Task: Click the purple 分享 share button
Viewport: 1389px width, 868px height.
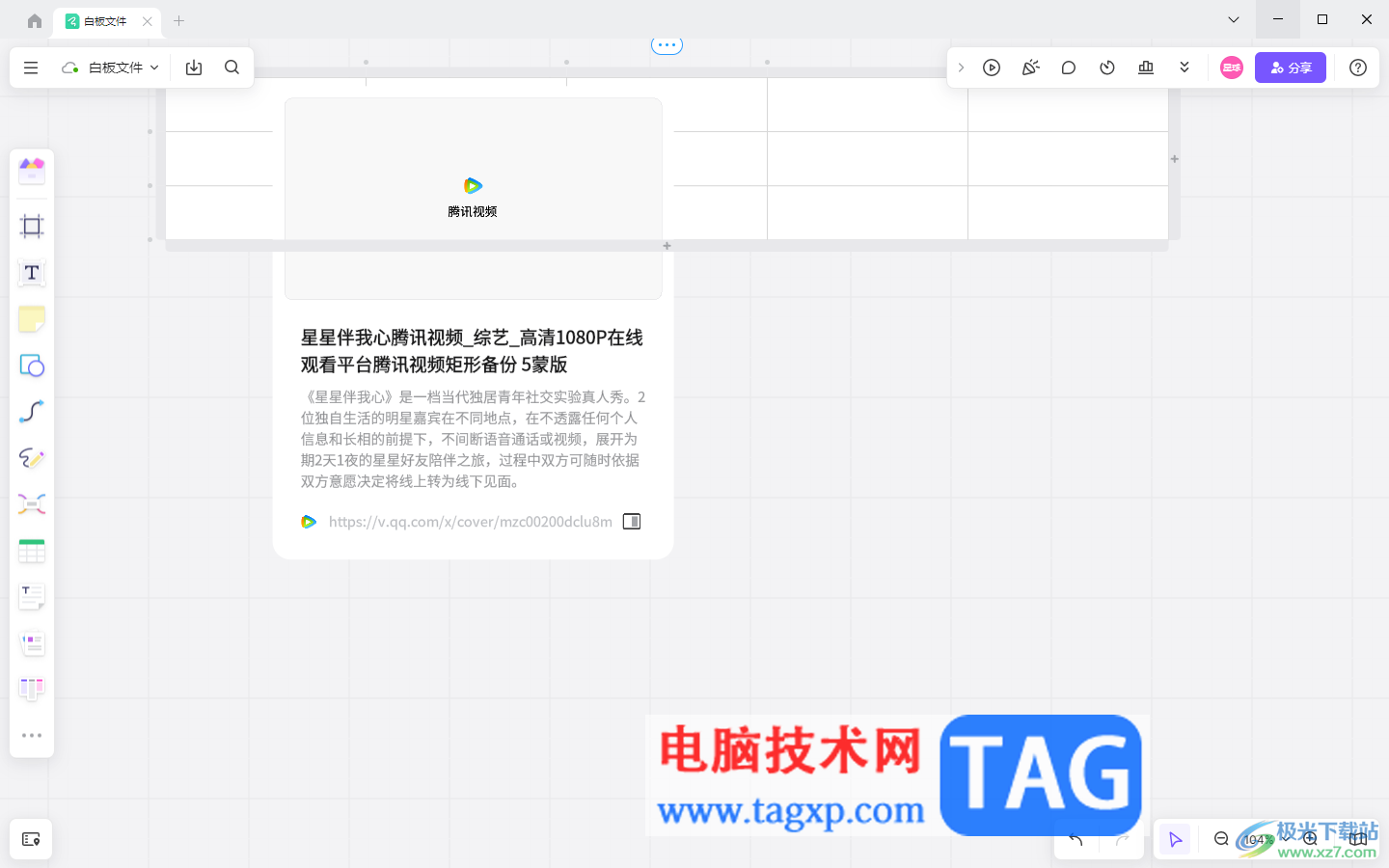Action: [1291, 68]
